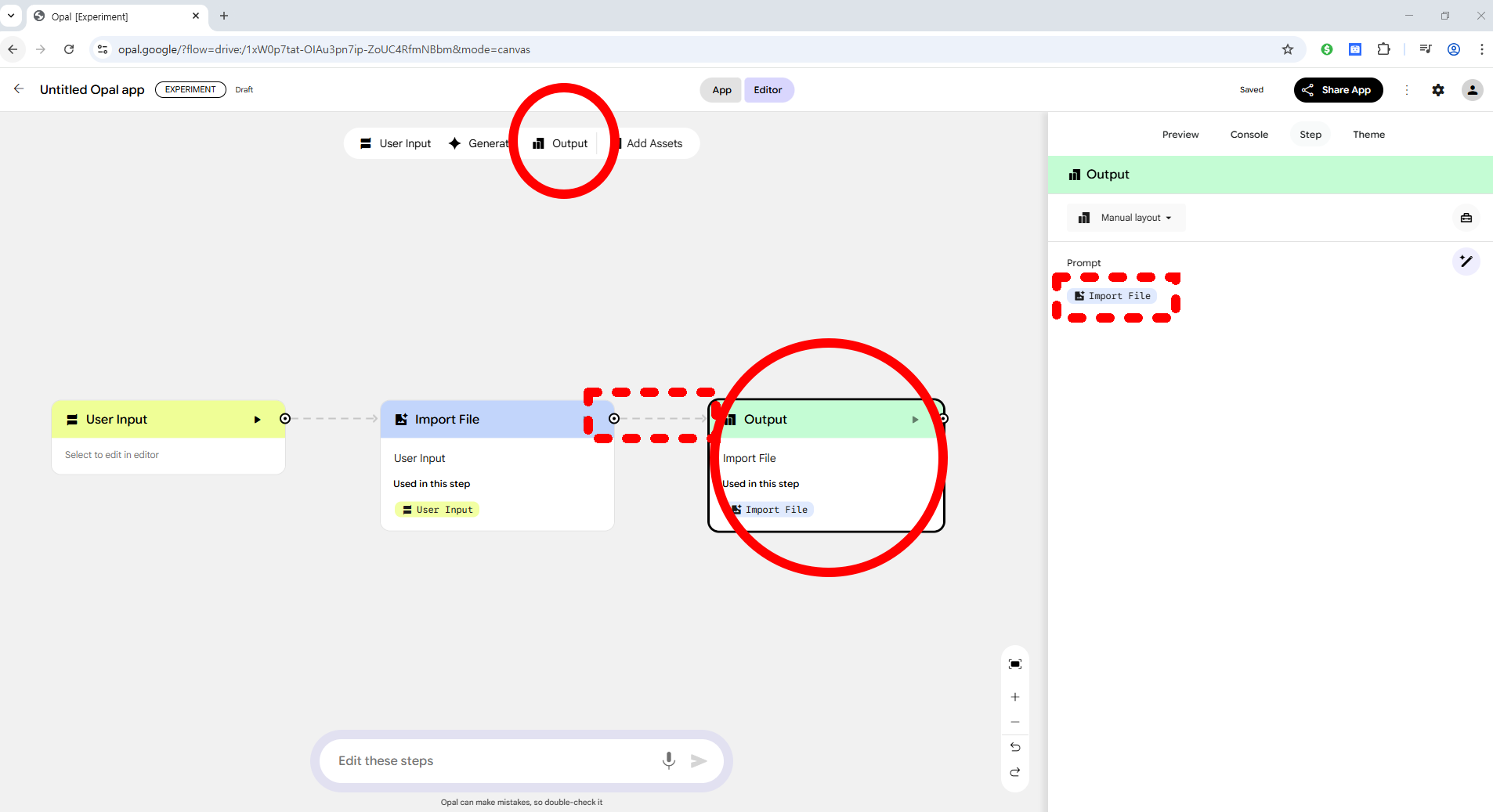Click the Saved status text
This screenshot has height=812, width=1493.
pyautogui.click(x=1252, y=90)
